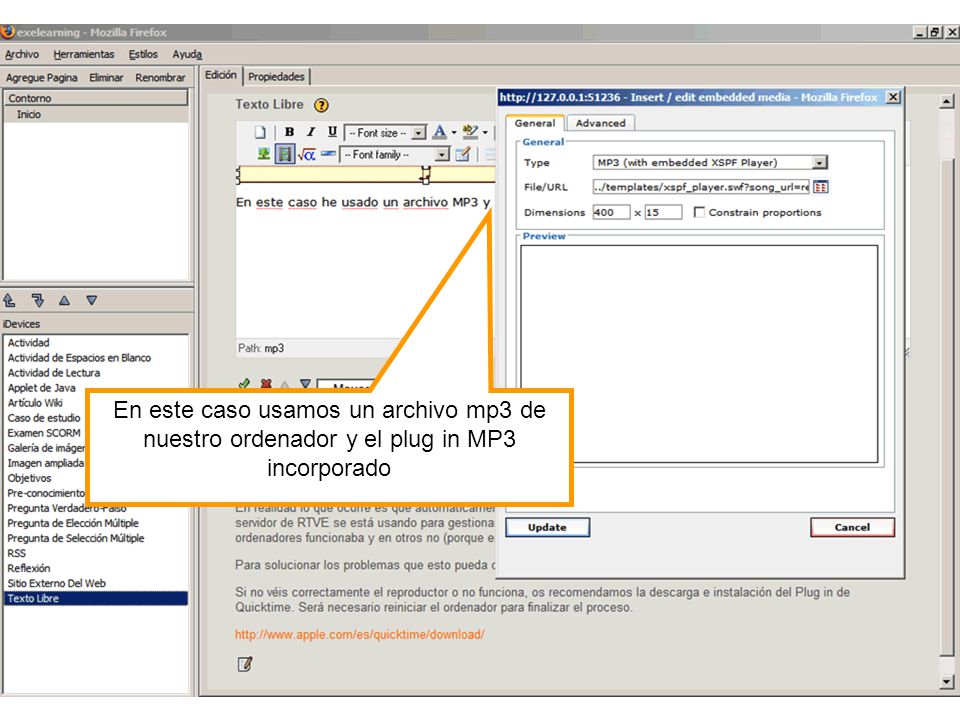The width and height of the screenshot is (960, 720).
Task: Click the embedded media filmstrip icon
Action: point(285,154)
